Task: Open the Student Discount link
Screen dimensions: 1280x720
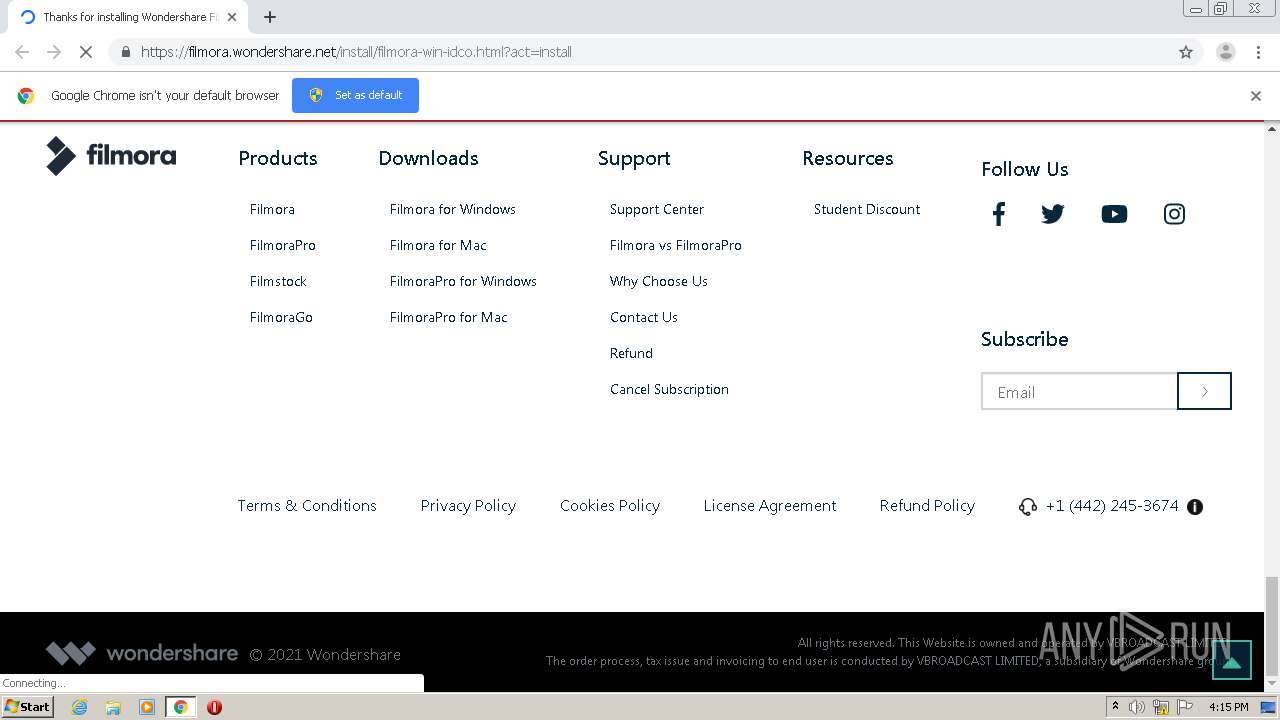Action: [867, 209]
